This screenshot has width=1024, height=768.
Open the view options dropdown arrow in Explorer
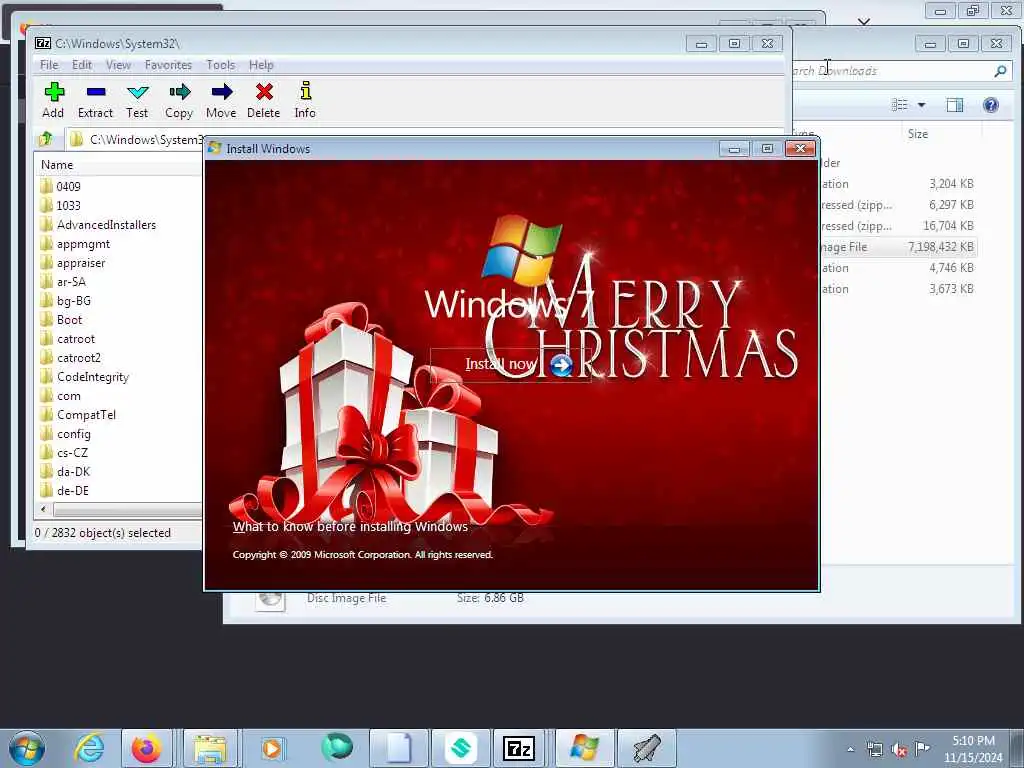pyautogui.click(x=921, y=104)
